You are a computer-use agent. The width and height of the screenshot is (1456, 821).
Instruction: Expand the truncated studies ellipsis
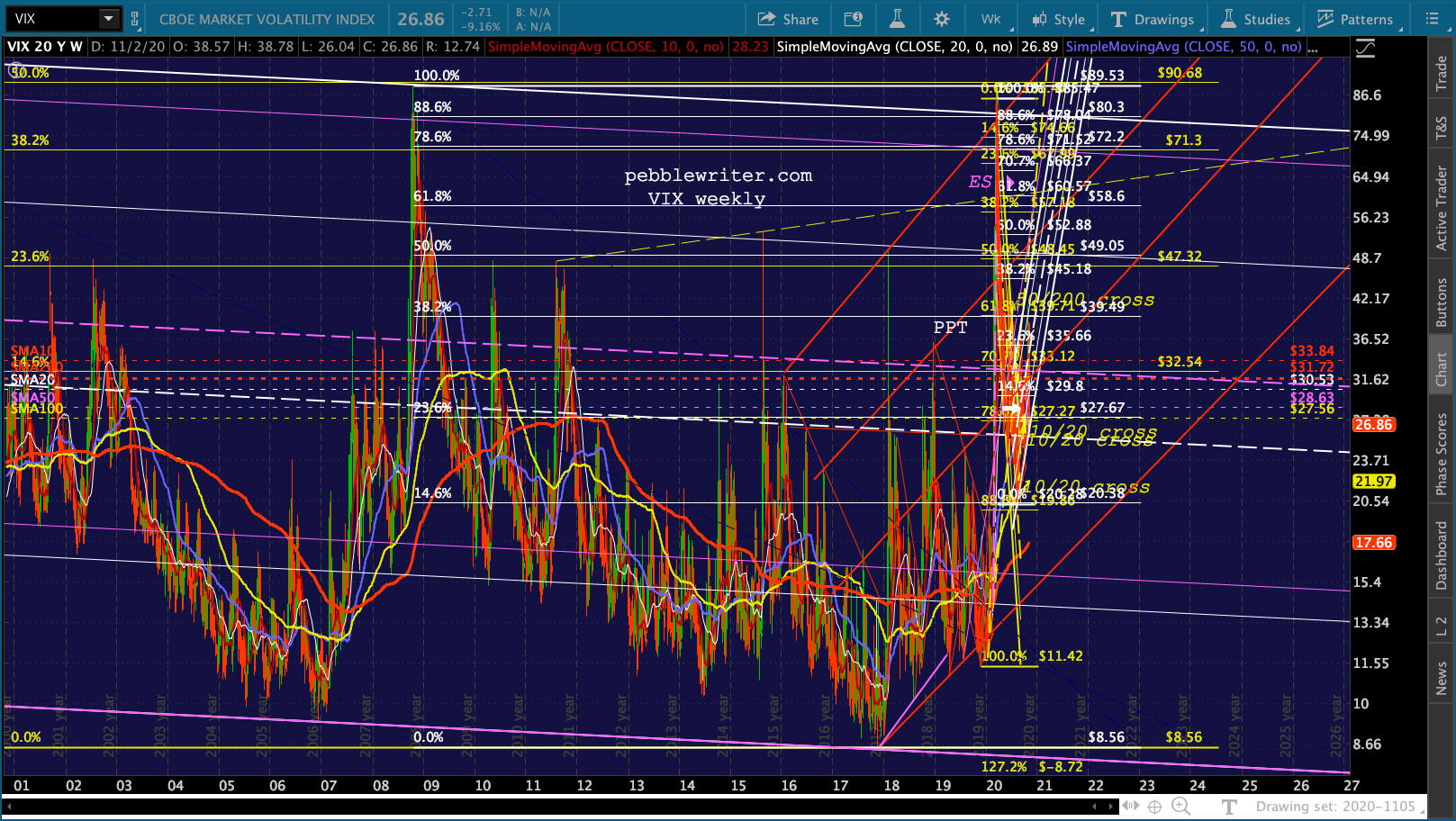pyautogui.click(x=1313, y=47)
